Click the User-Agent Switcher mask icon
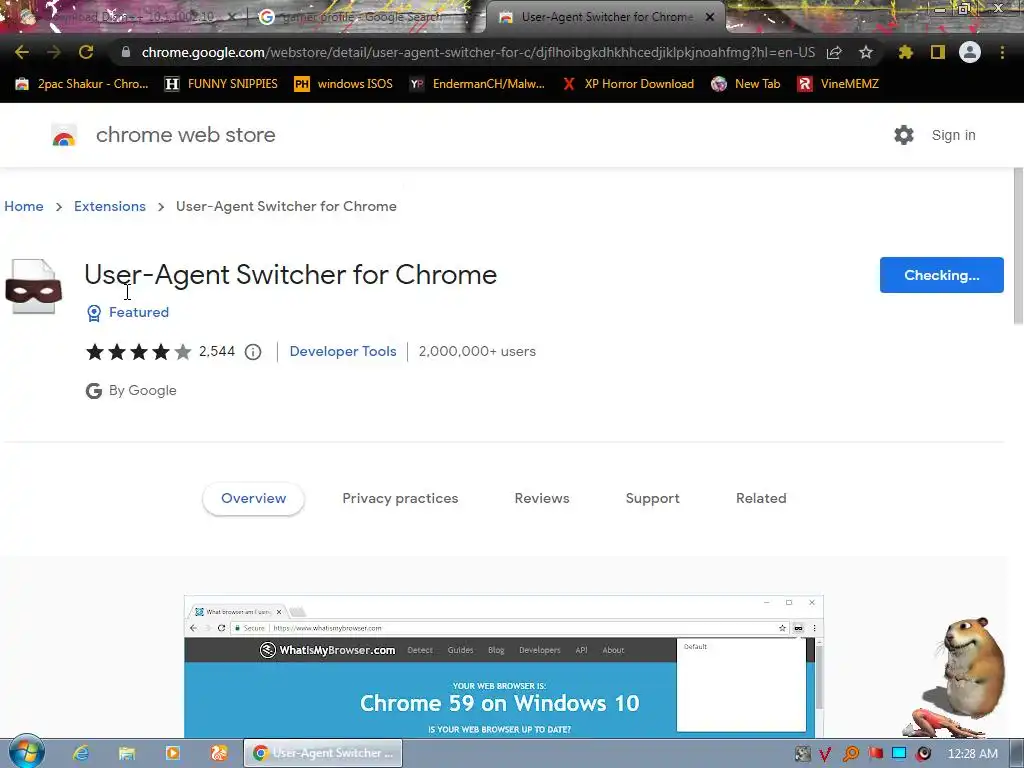 [34, 287]
